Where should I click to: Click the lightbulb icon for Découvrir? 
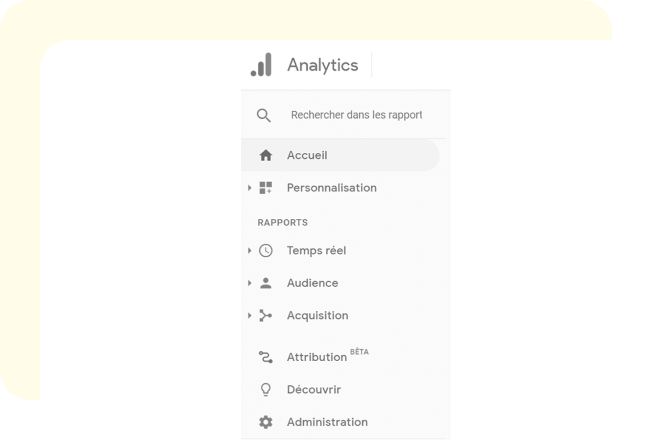(265, 390)
